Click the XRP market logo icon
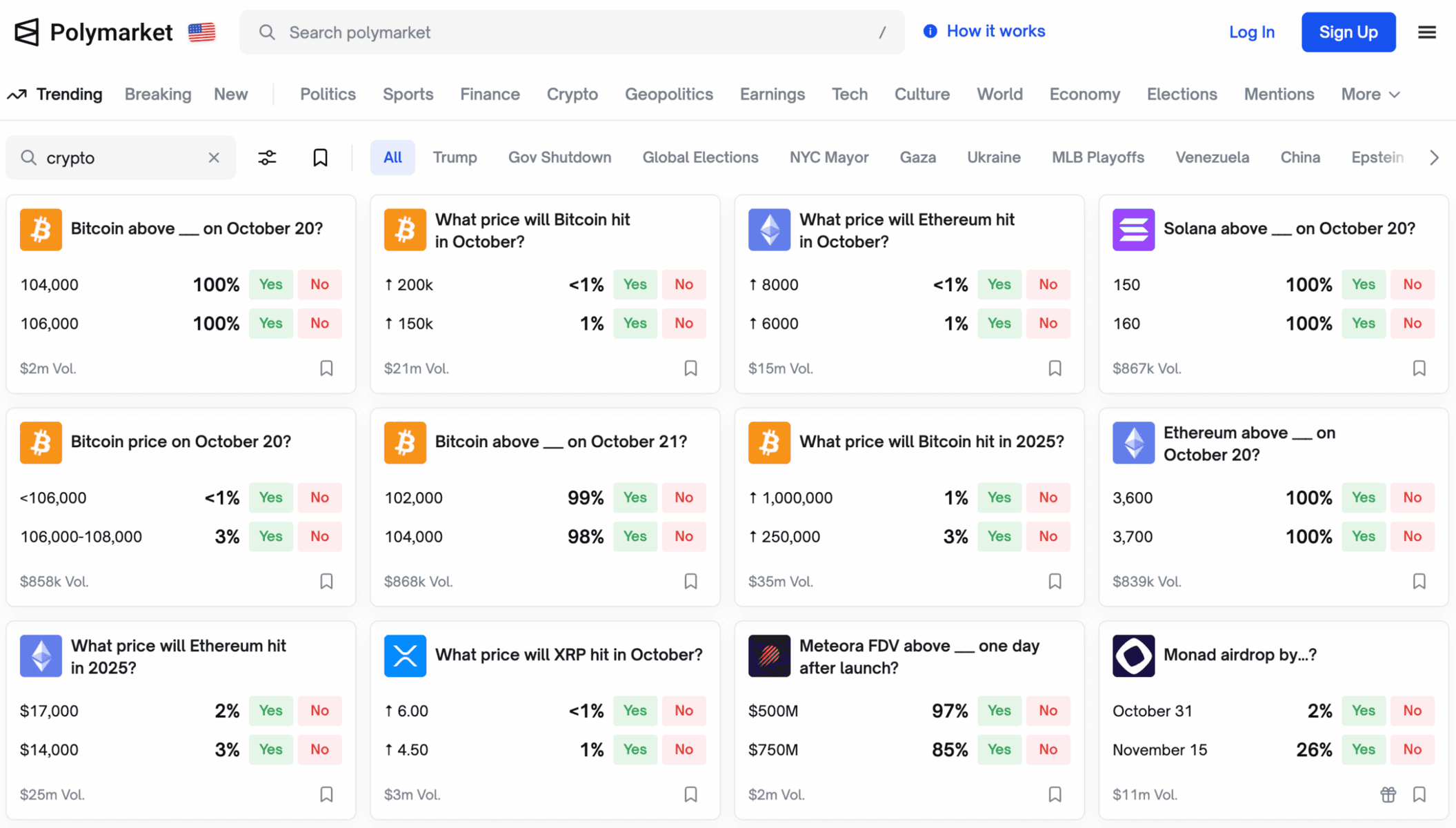Image resolution: width=1456 pixels, height=828 pixels. 405,655
